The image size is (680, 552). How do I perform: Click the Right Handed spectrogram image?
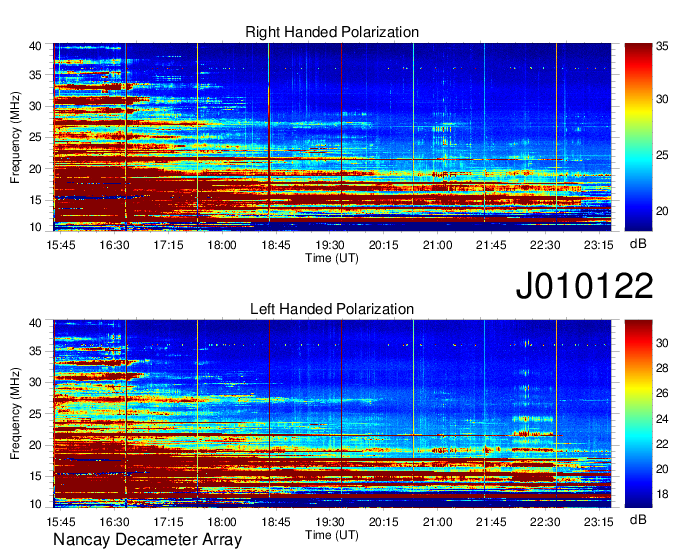pos(332,137)
